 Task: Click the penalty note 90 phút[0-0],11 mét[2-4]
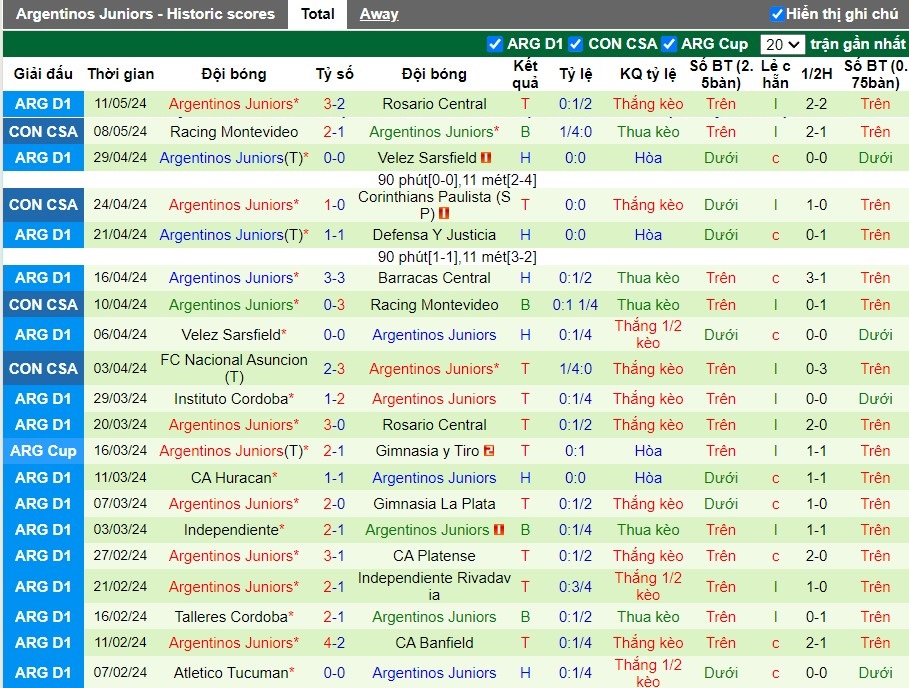457,180
